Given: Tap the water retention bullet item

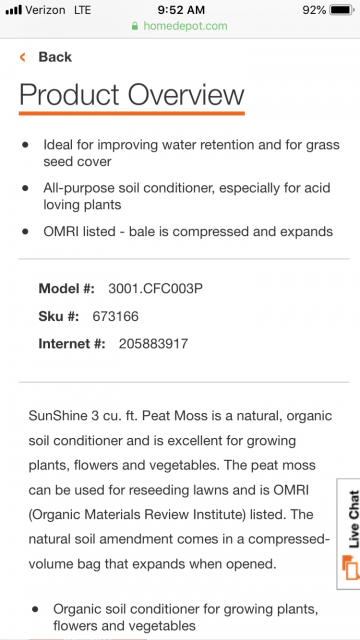Looking at the screenshot, I should [191, 153].
